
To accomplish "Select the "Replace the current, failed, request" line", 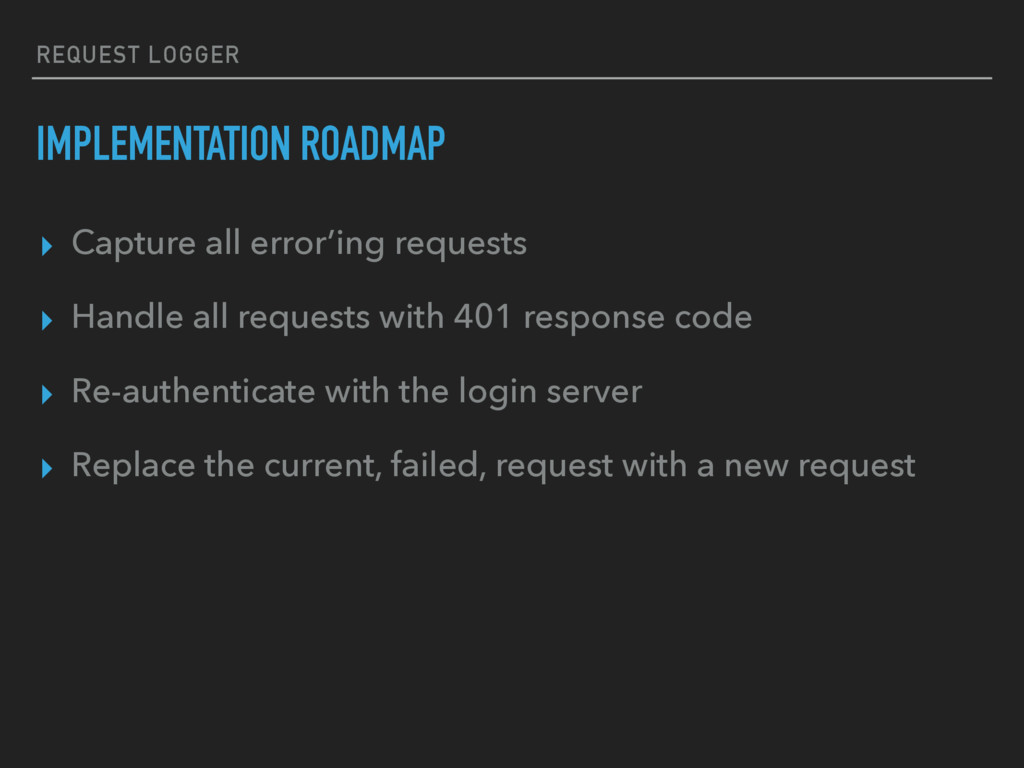I will (x=494, y=466).
